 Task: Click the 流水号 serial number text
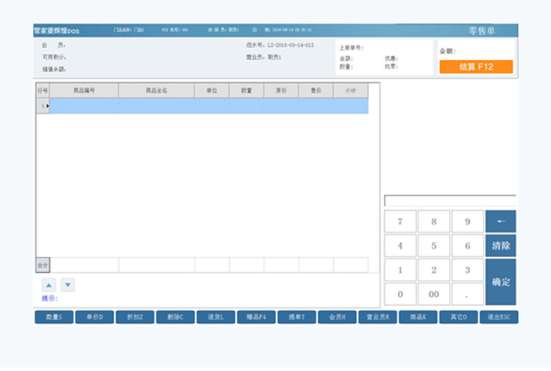pos(280,45)
